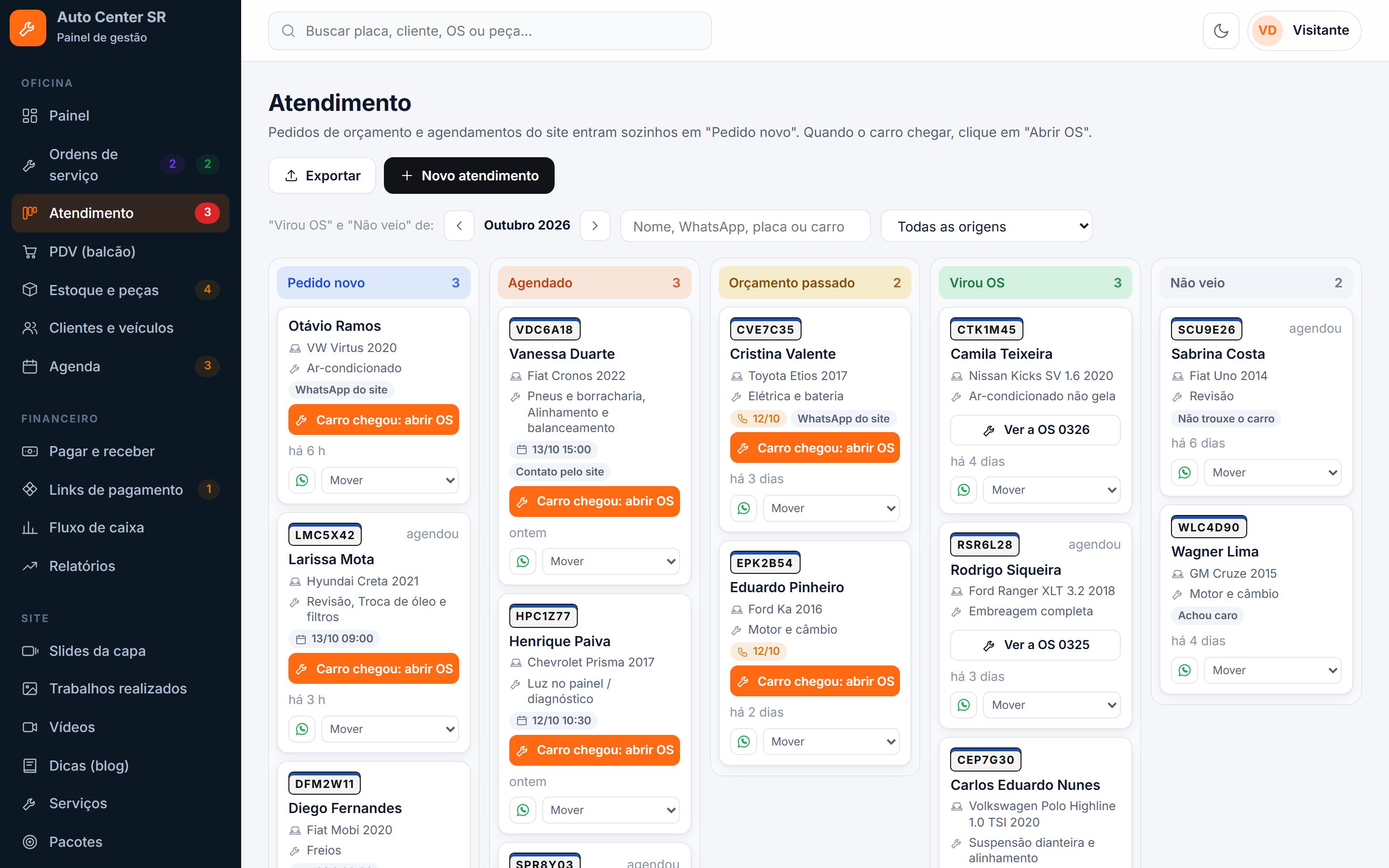Open the Mover dropdown on Rodrigo Siqueira card
This screenshot has height=868, width=1389.
pyautogui.click(x=1051, y=705)
